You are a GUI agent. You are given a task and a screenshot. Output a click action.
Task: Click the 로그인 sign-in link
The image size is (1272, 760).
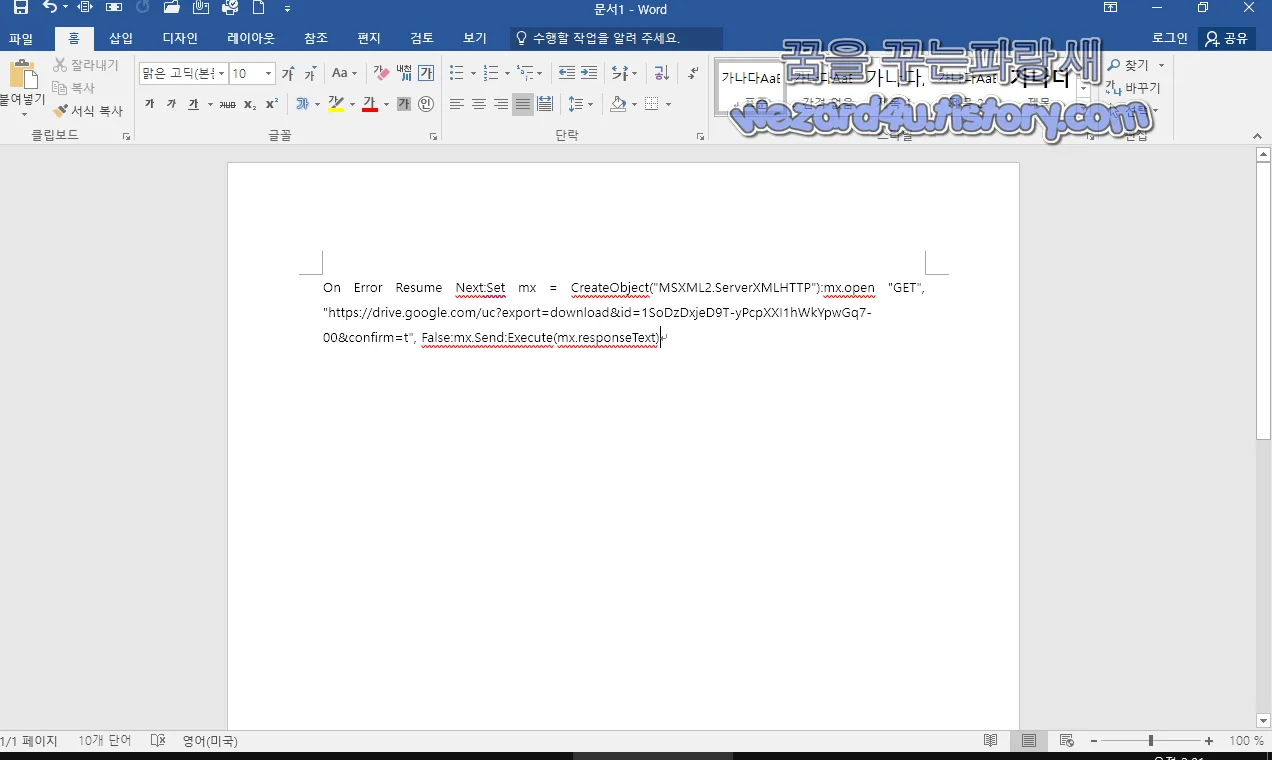[1170, 38]
